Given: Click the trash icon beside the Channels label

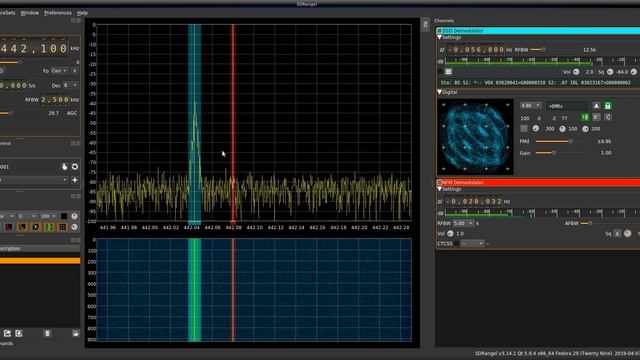Looking at the screenshot, I should click(x=425, y=24).
